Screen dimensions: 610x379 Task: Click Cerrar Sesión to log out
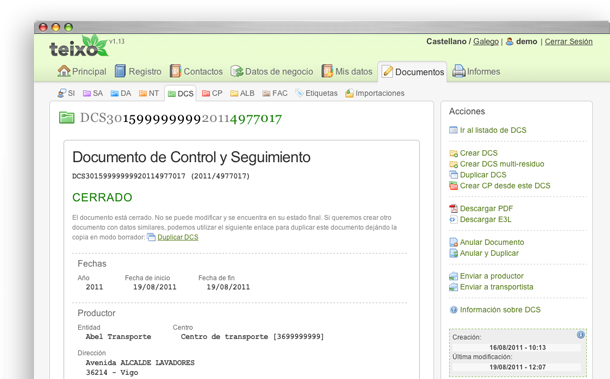(568, 42)
